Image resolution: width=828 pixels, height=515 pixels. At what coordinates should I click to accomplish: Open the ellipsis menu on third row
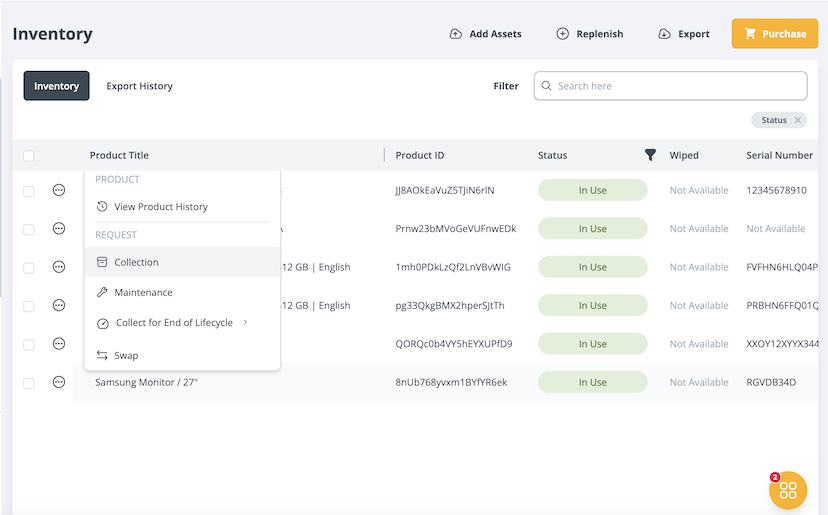59,267
